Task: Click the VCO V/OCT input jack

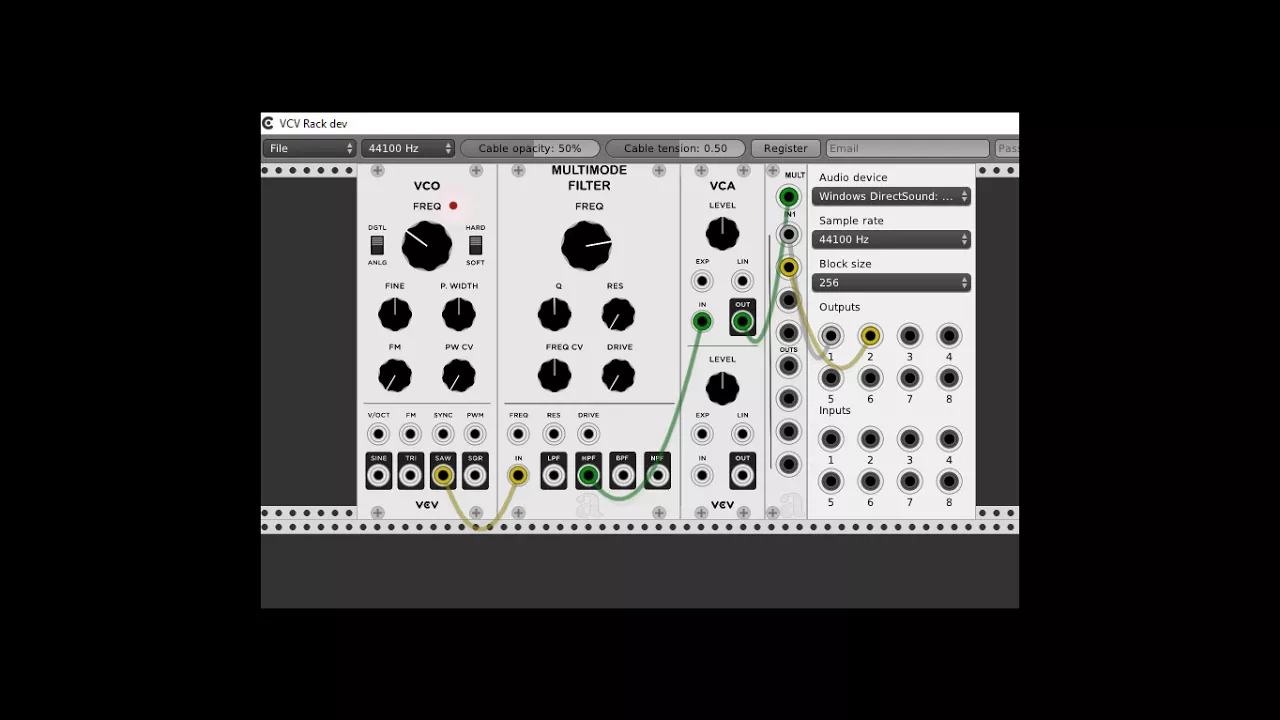Action: tap(378, 434)
